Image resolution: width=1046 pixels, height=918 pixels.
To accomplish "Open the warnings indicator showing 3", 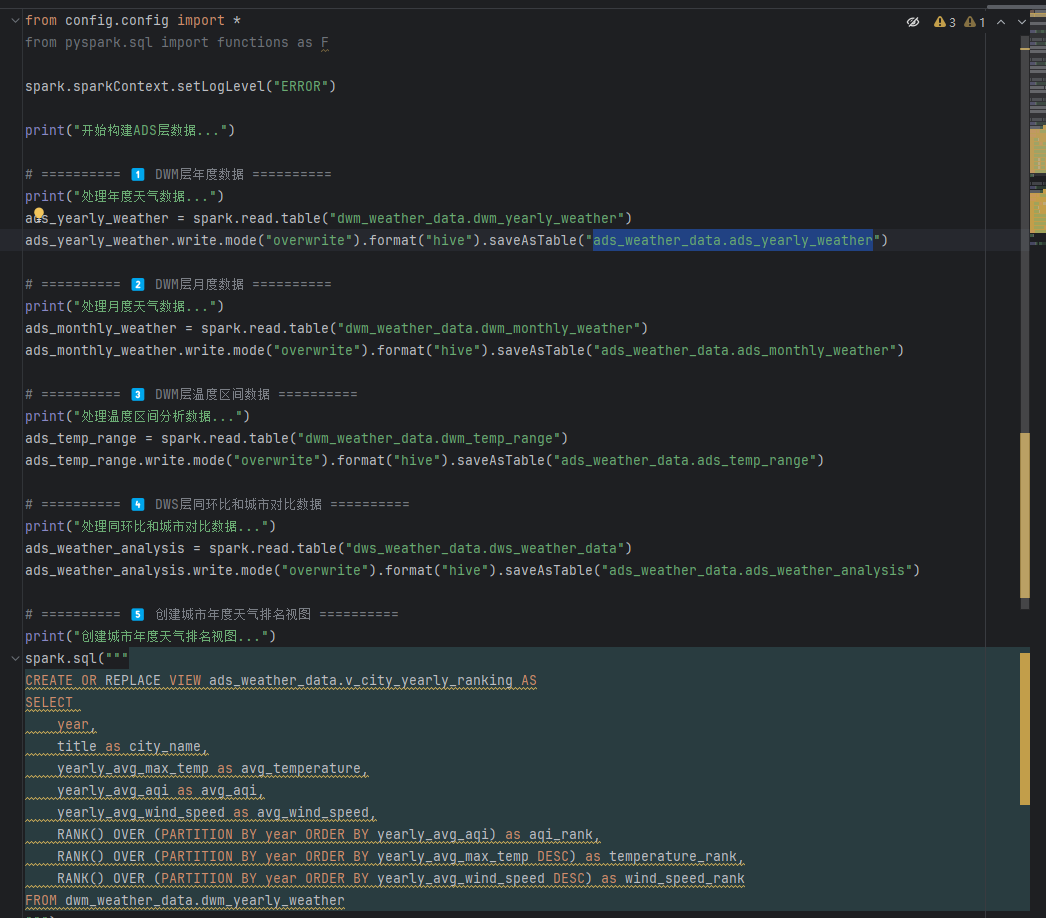I will [x=945, y=22].
